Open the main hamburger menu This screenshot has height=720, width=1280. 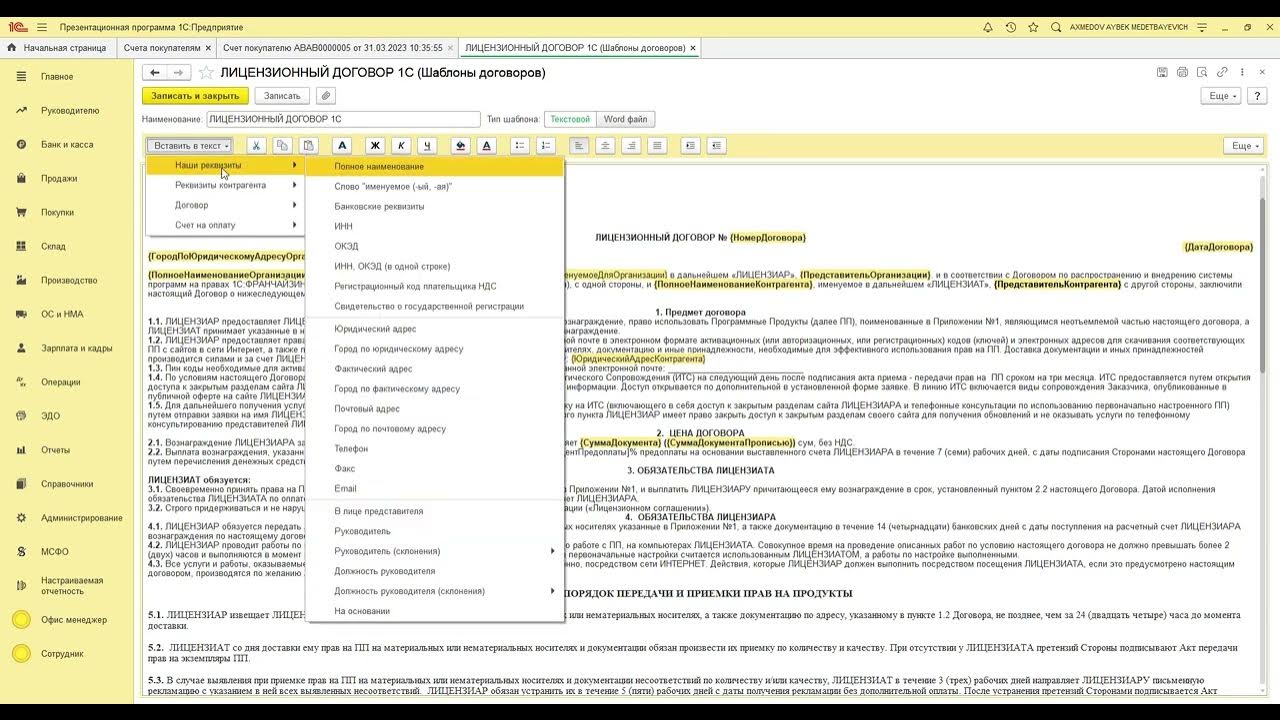(x=42, y=27)
